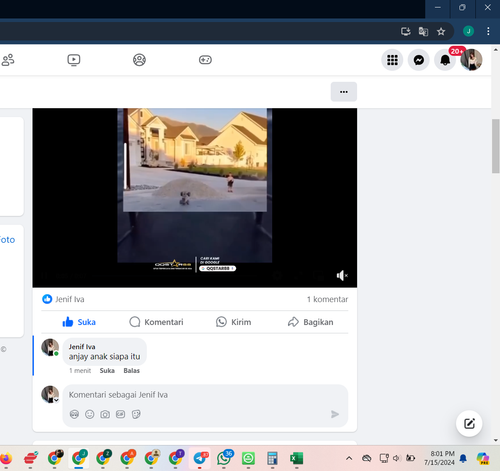Open Firefox from the taskbar
Image resolution: width=500 pixels, height=471 pixels.
pyautogui.click(x=6, y=459)
